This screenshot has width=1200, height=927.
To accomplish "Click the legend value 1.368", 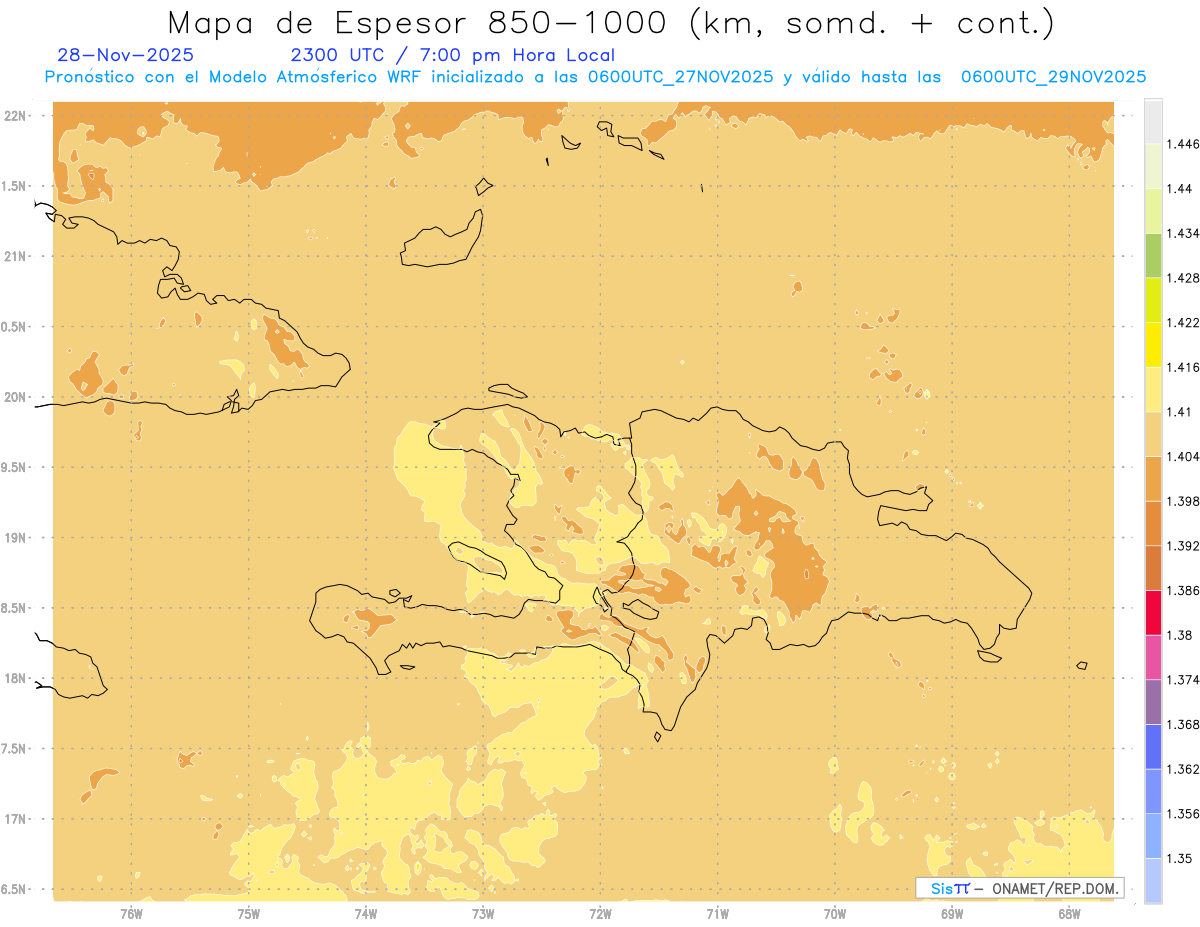I will coord(1183,724).
